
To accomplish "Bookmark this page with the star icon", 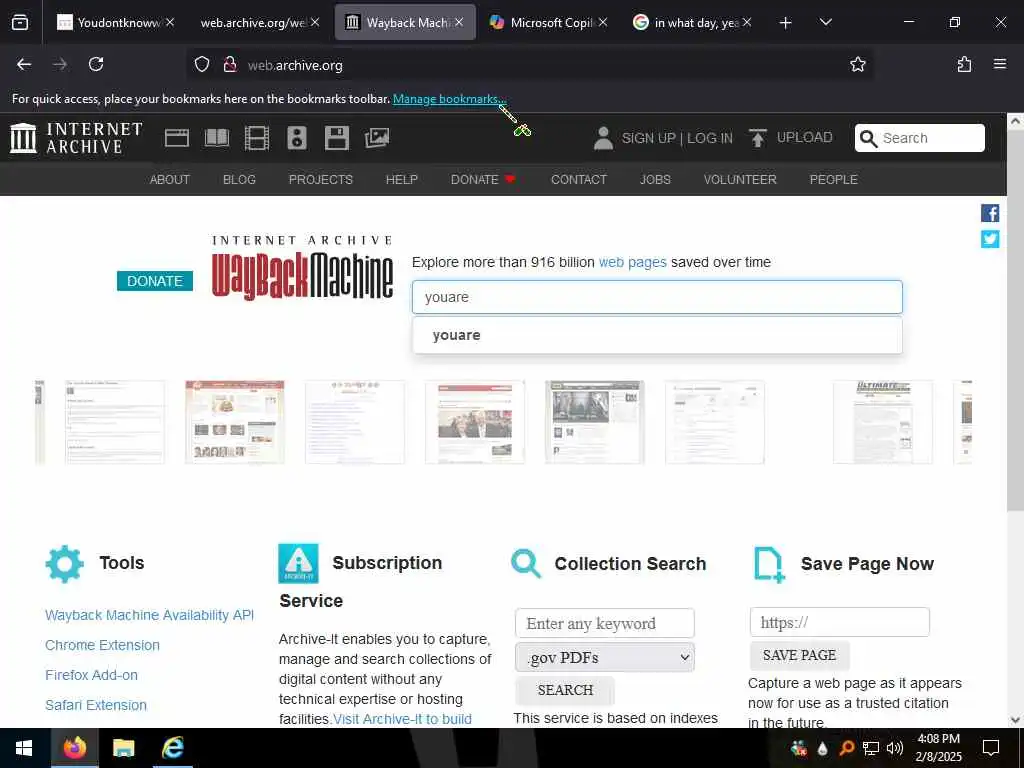I will (857, 64).
